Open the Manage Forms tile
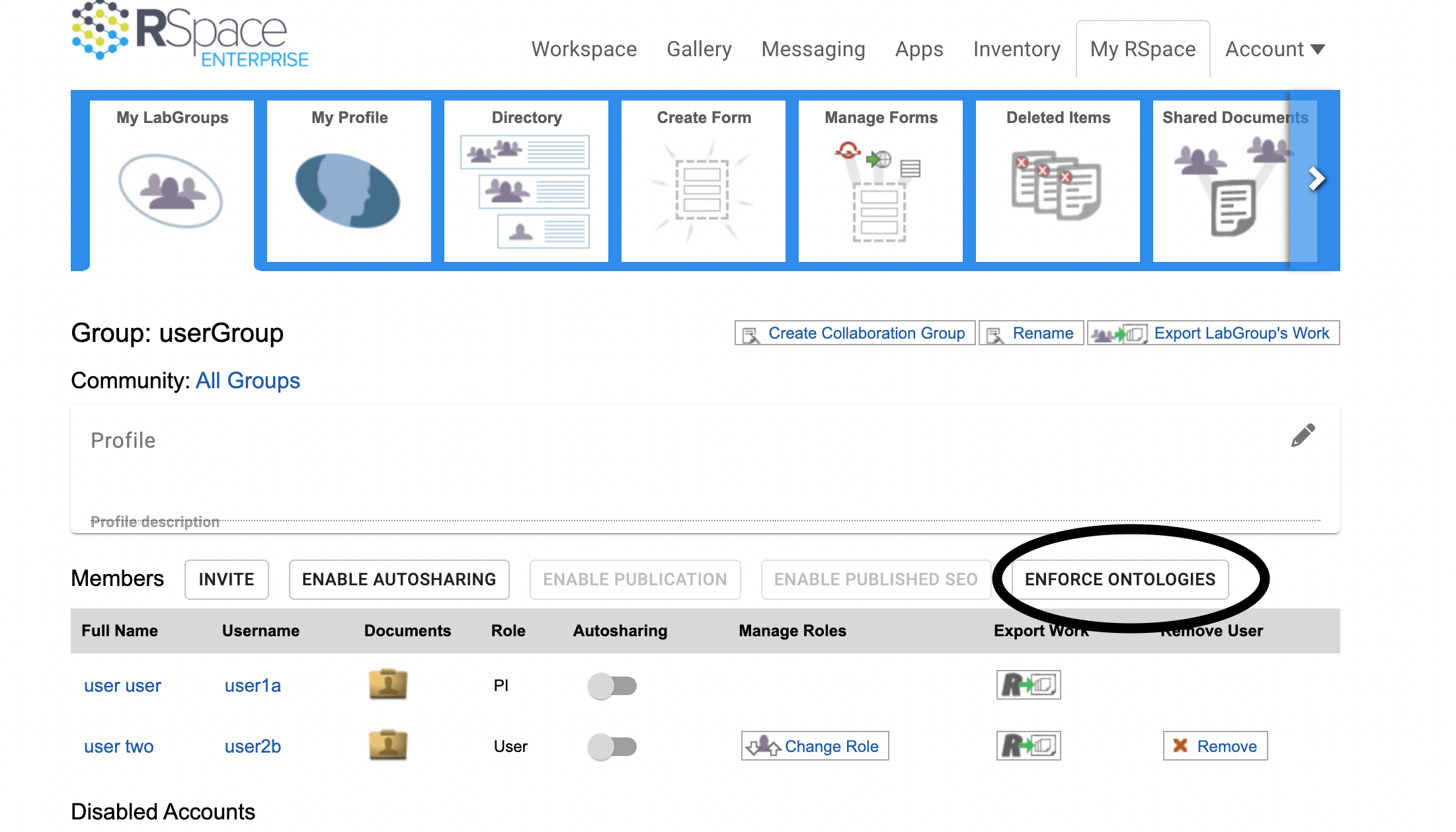The height and width of the screenshot is (832, 1456). point(881,181)
